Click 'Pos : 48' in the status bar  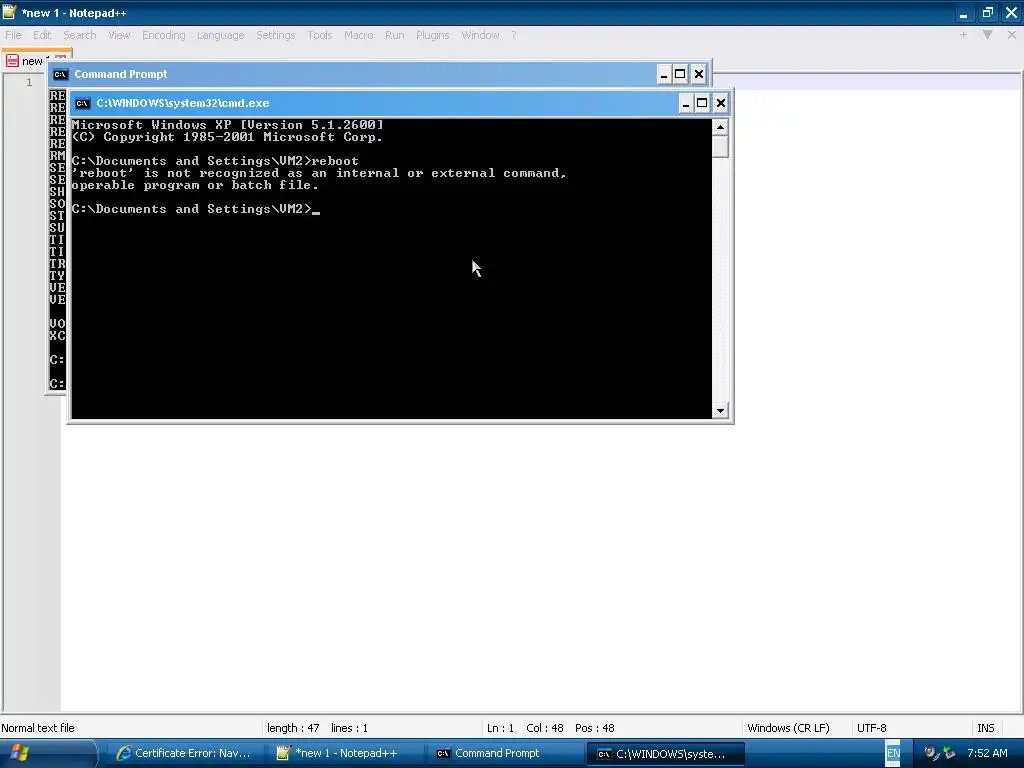(x=595, y=728)
